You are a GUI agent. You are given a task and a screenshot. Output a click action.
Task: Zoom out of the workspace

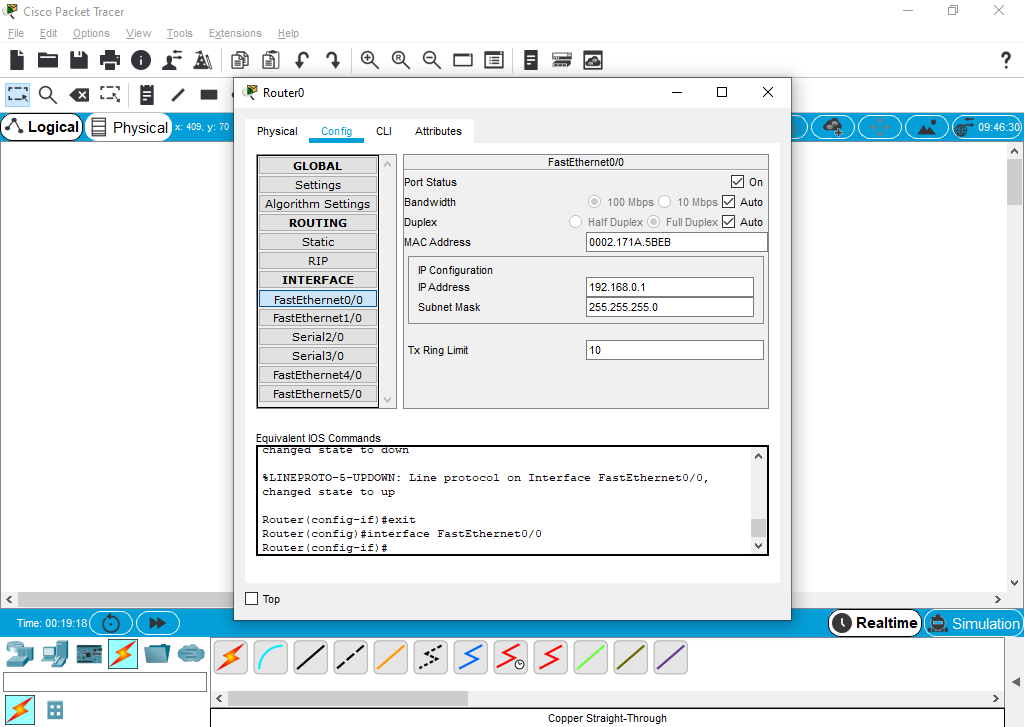click(x=432, y=60)
